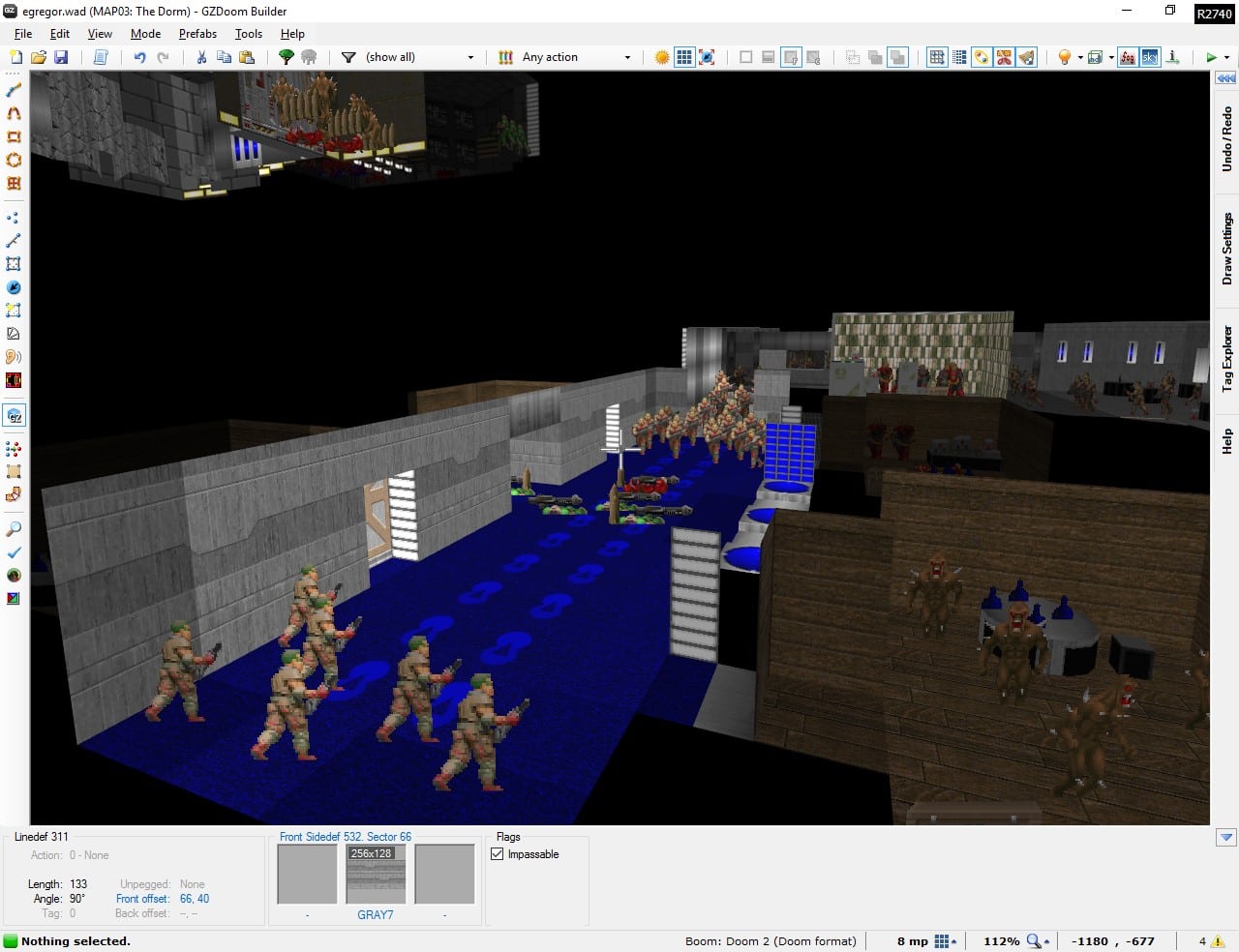The width and height of the screenshot is (1239, 952).
Task: Copy selection with the copy icon
Action: 224,57
